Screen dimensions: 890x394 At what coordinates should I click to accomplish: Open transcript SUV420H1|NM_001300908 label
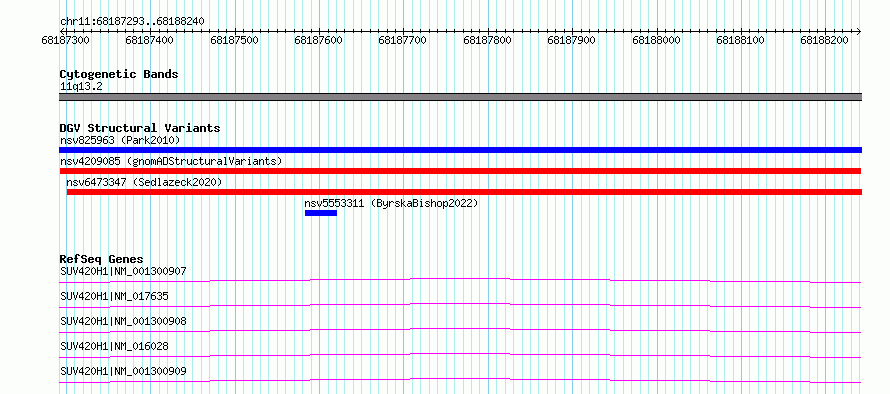[123, 321]
